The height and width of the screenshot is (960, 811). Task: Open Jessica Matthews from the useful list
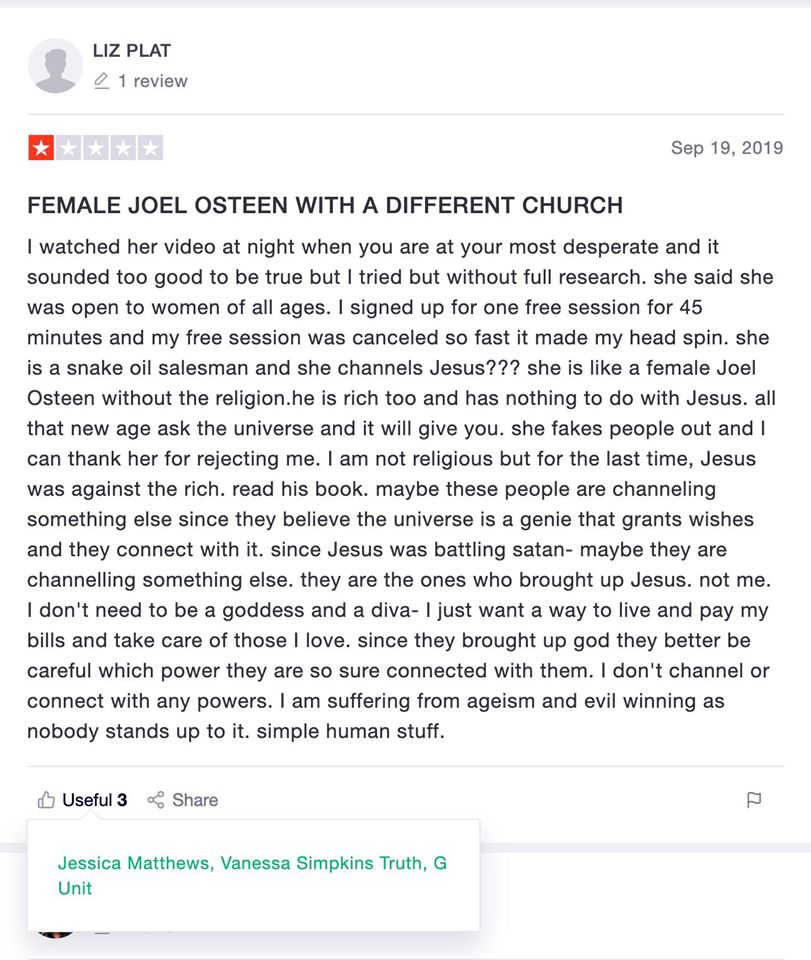pos(133,863)
